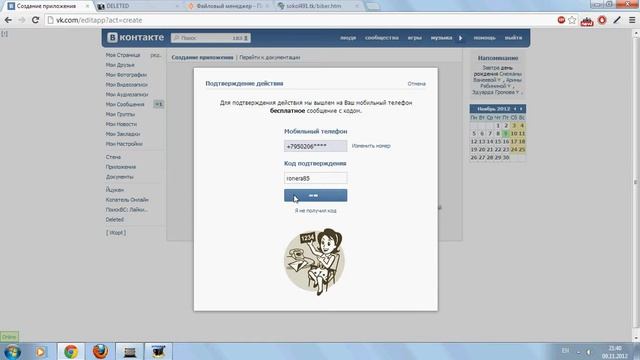
Task: Click Я не получил код link
Action: [x=316, y=211]
